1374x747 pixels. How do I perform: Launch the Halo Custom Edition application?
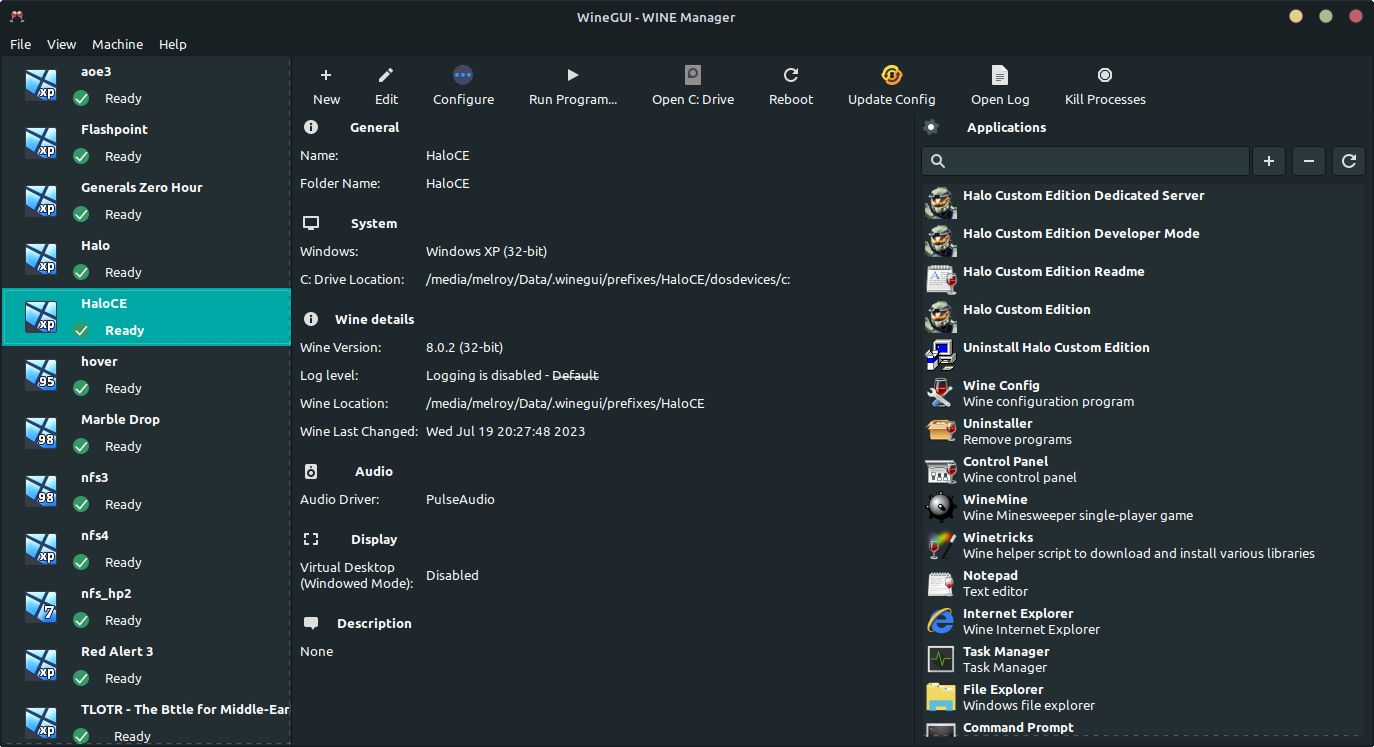click(1144, 317)
